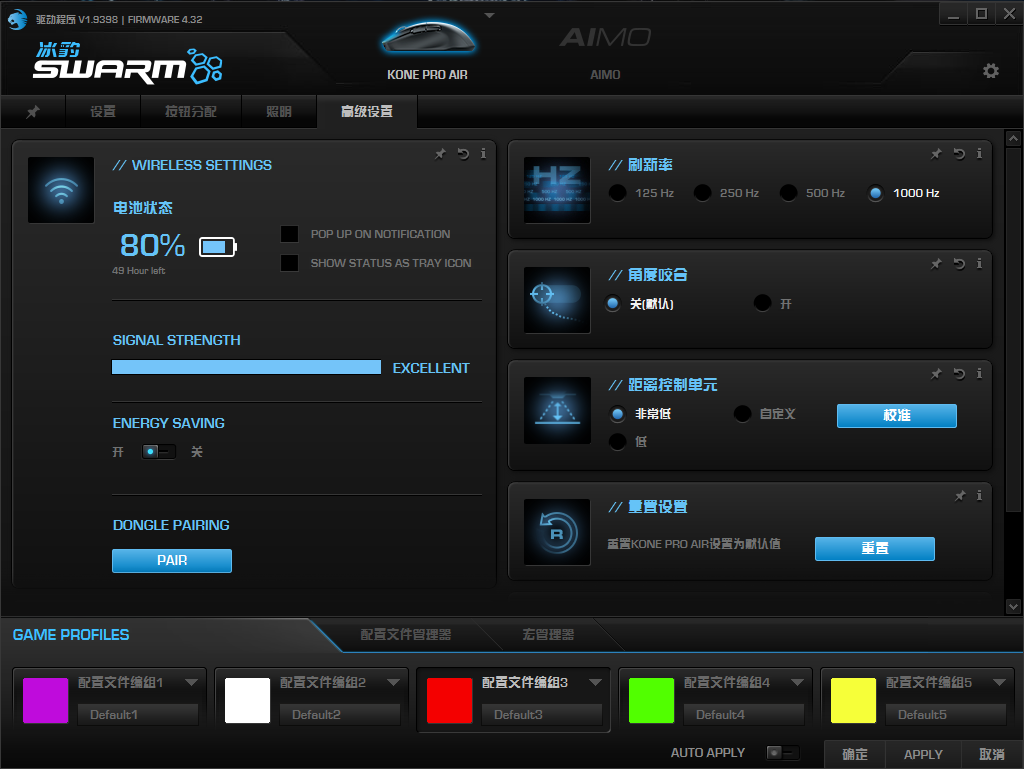Click the APPLY button
Screen dimensions: 1024x769
pos(923,755)
